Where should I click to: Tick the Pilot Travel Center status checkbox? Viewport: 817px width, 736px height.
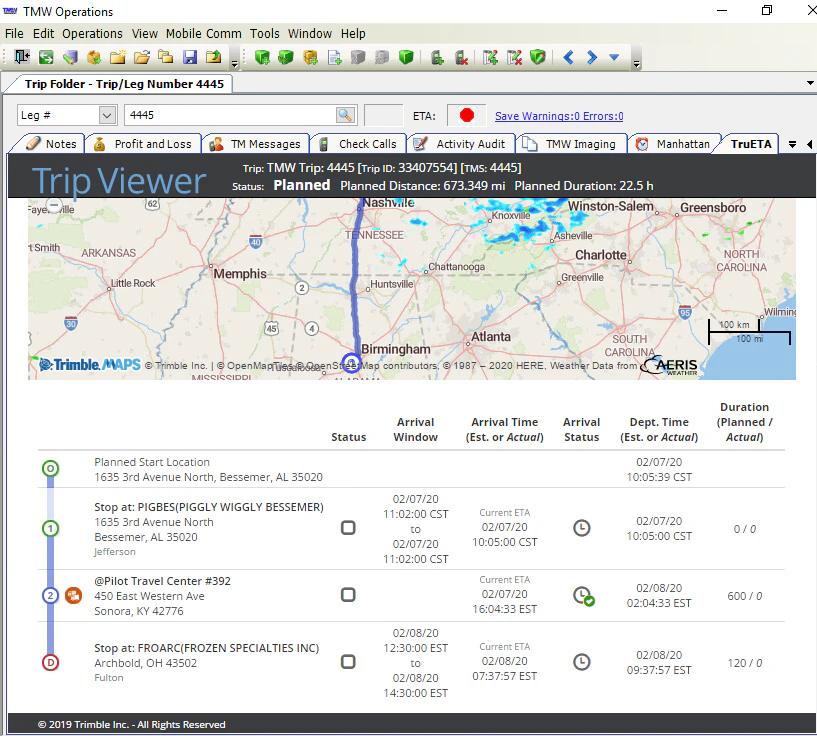click(x=348, y=595)
